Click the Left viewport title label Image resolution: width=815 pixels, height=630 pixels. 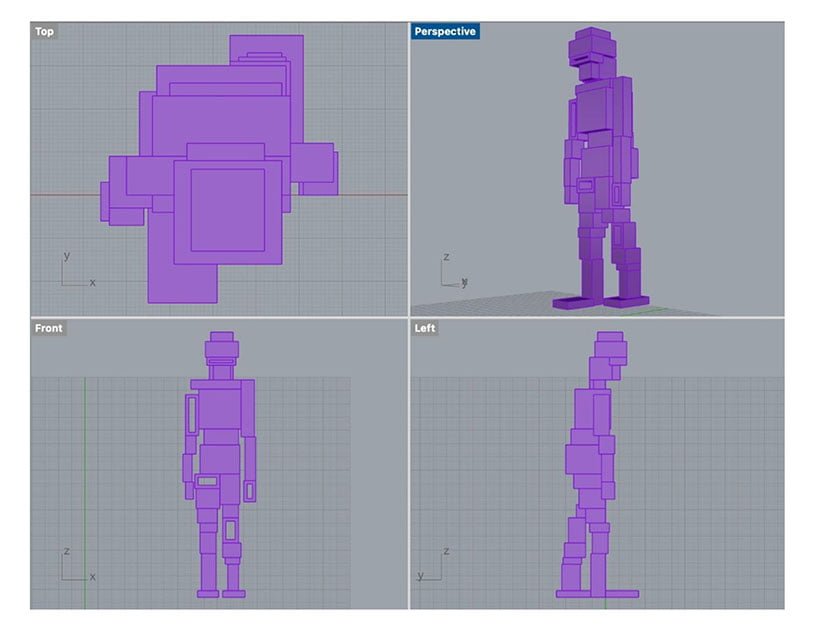pyautogui.click(x=425, y=328)
